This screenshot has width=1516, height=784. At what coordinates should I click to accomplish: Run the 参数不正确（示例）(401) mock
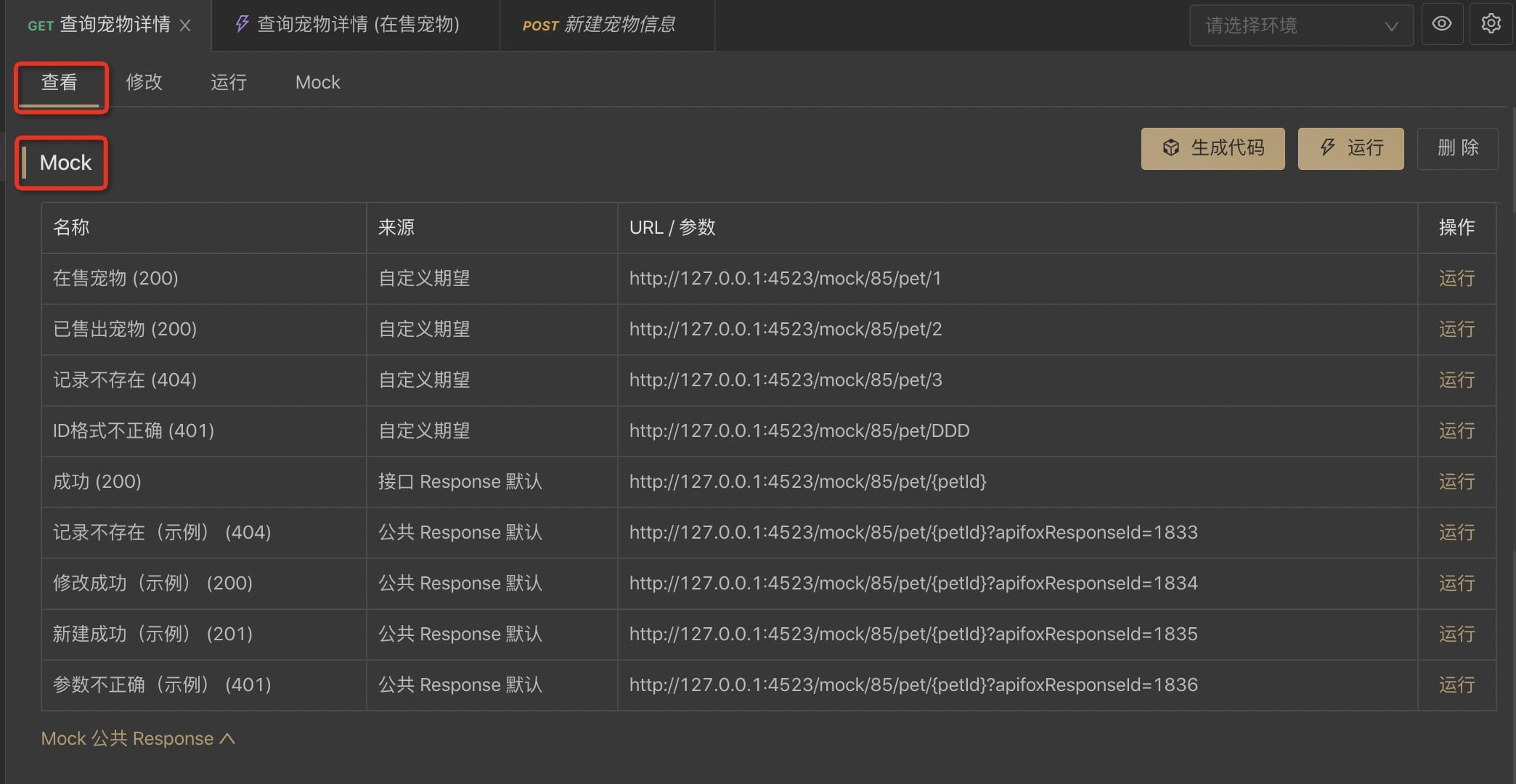(1456, 685)
